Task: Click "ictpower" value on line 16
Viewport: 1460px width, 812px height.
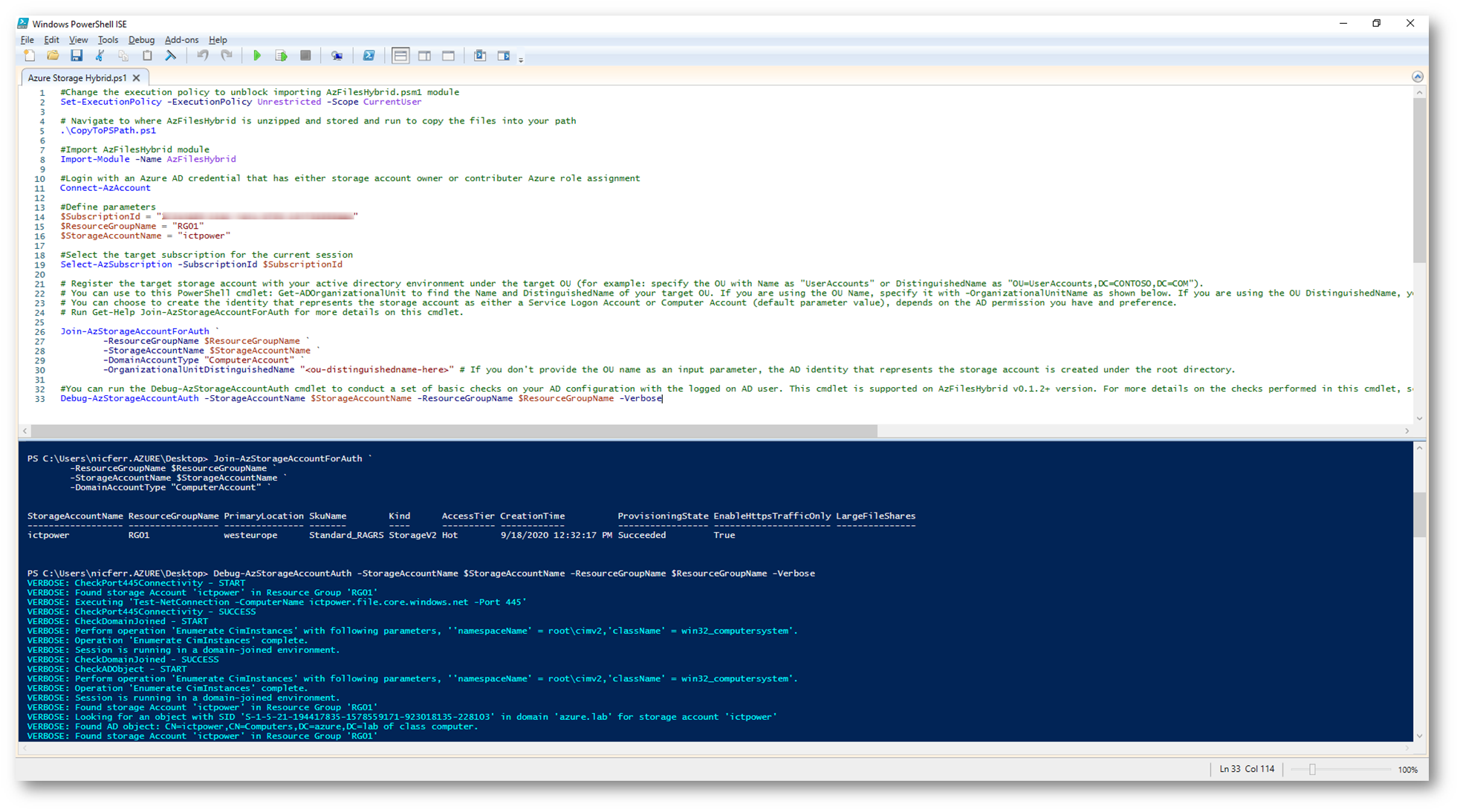Action: point(204,236)
